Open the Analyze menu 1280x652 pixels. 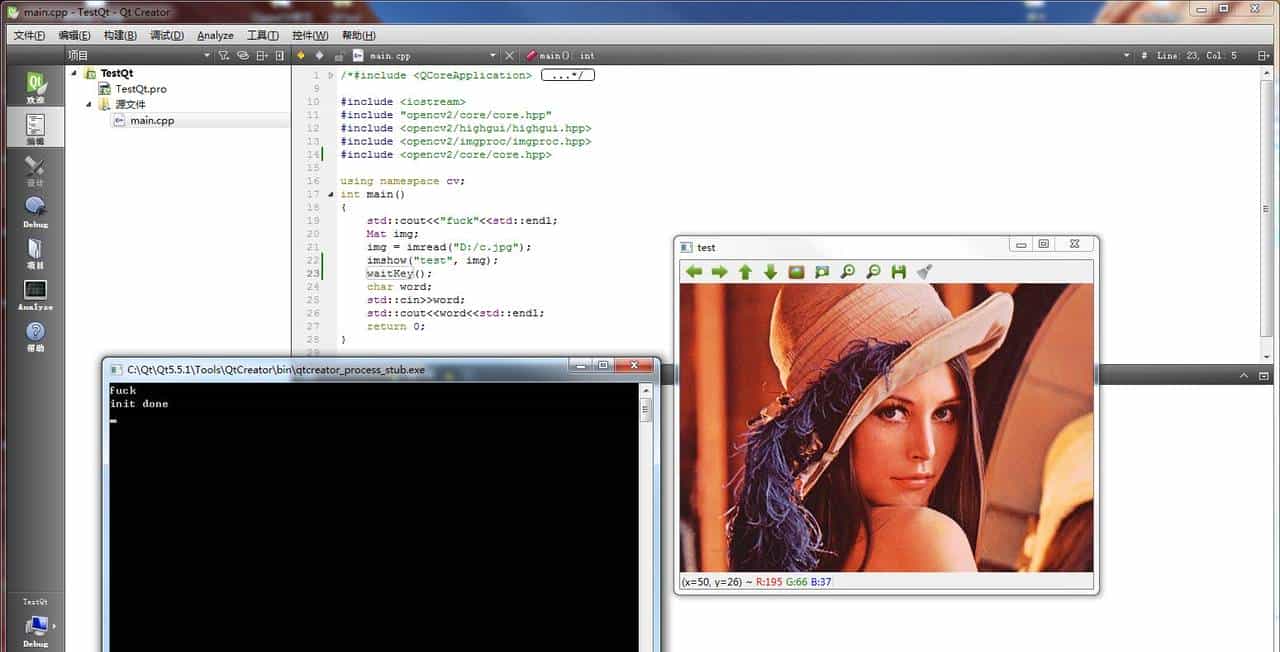pyautogui.click(x=215, y=35)
